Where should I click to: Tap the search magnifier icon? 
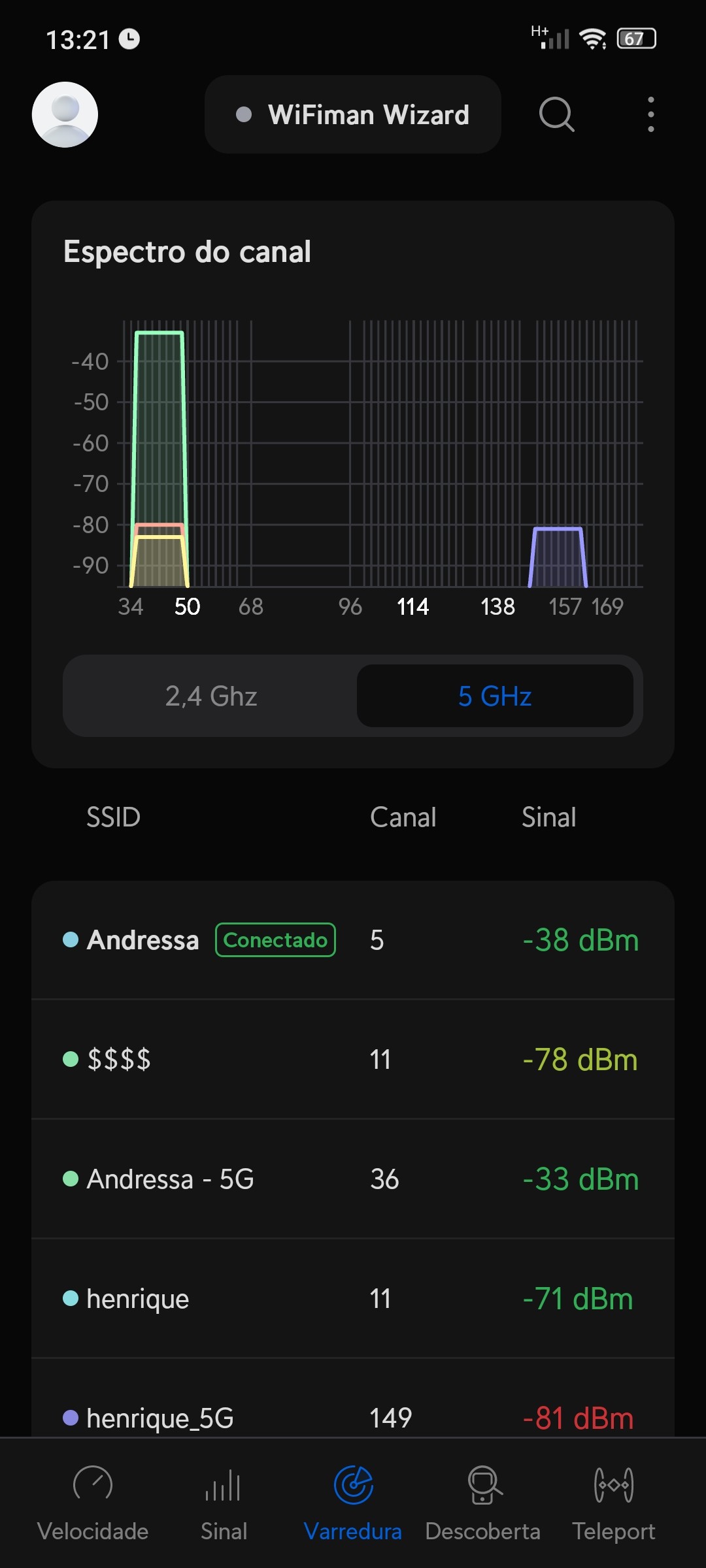[556, 115]
